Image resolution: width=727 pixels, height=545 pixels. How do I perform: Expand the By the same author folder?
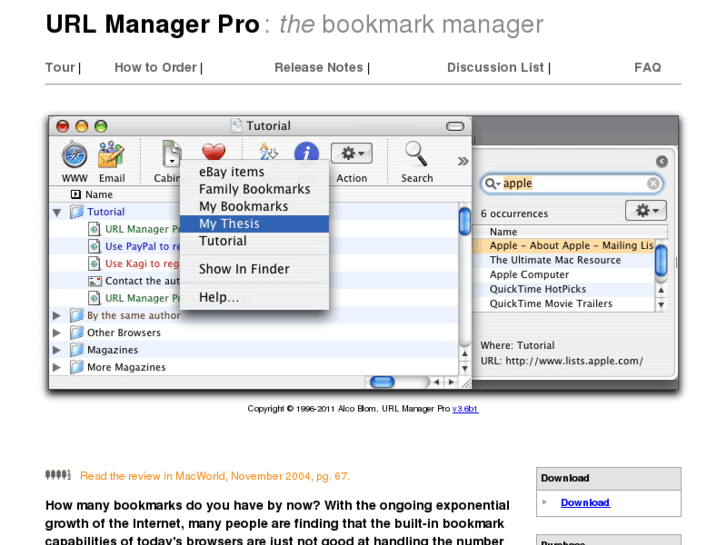coord(57,315)
